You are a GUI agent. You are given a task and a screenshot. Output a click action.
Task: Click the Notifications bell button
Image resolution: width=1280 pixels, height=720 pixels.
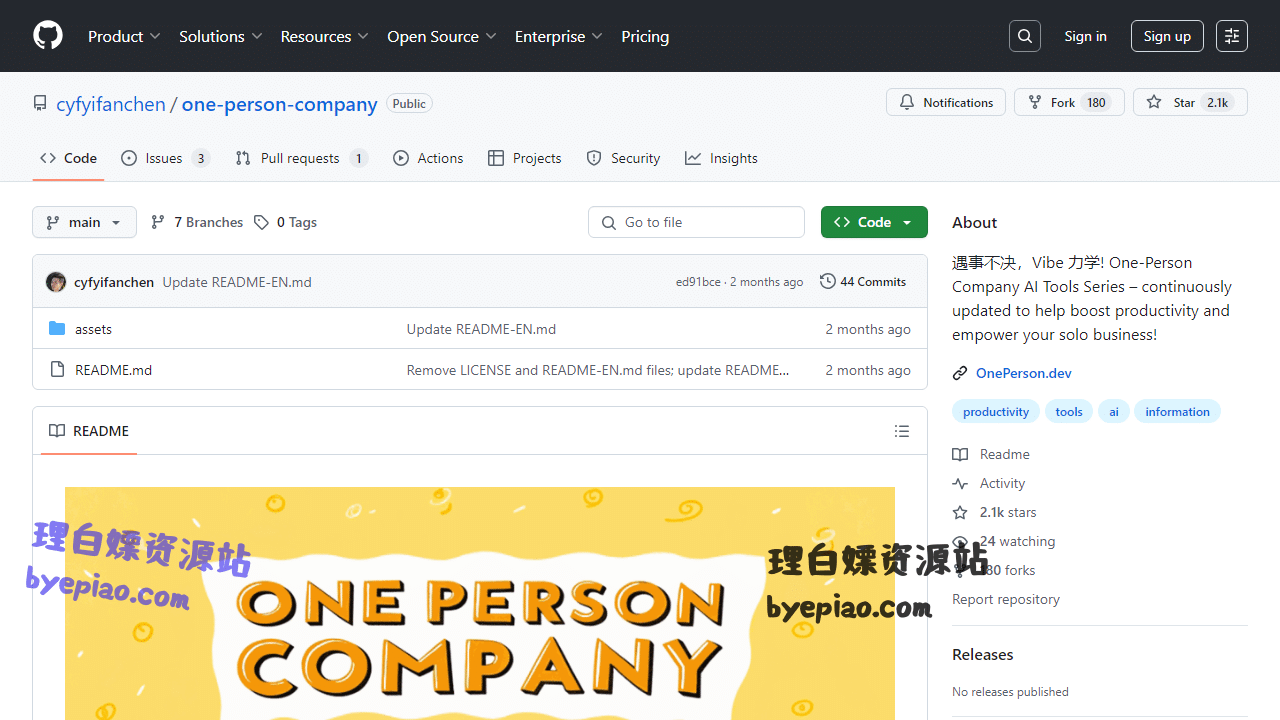945,102
